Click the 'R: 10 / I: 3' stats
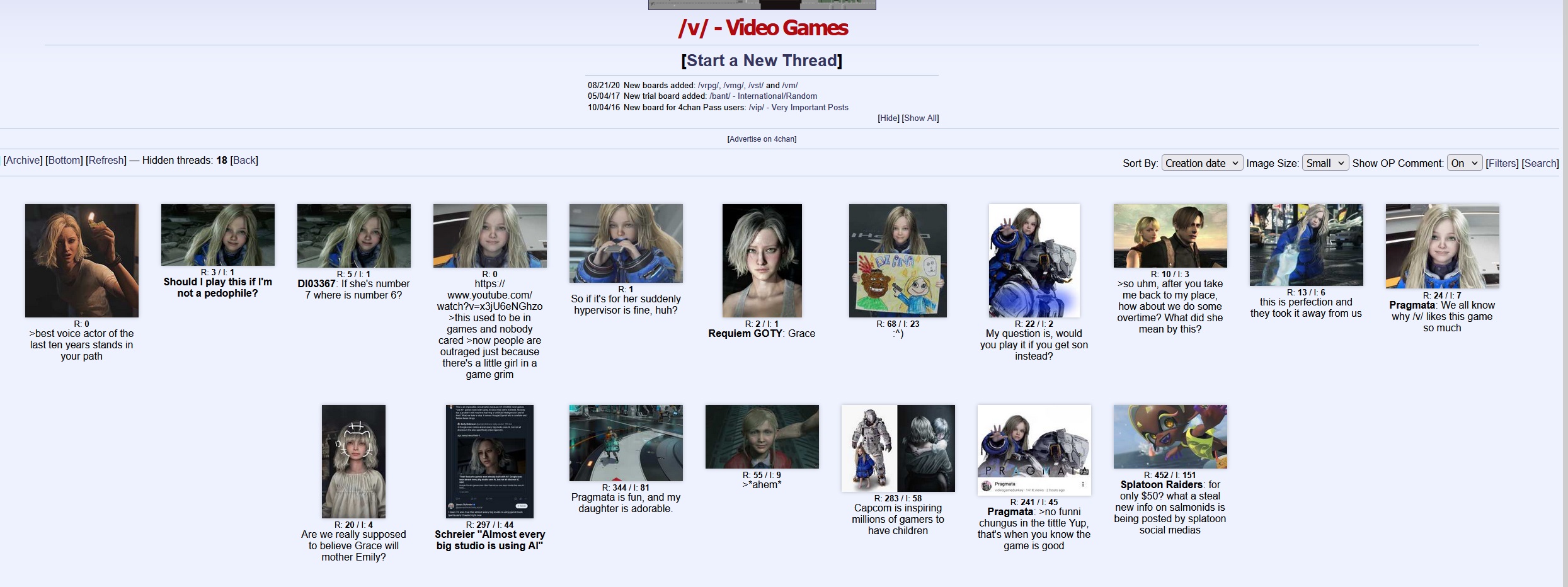This screenshot has height=587, width=1568. coord(1170,275)
